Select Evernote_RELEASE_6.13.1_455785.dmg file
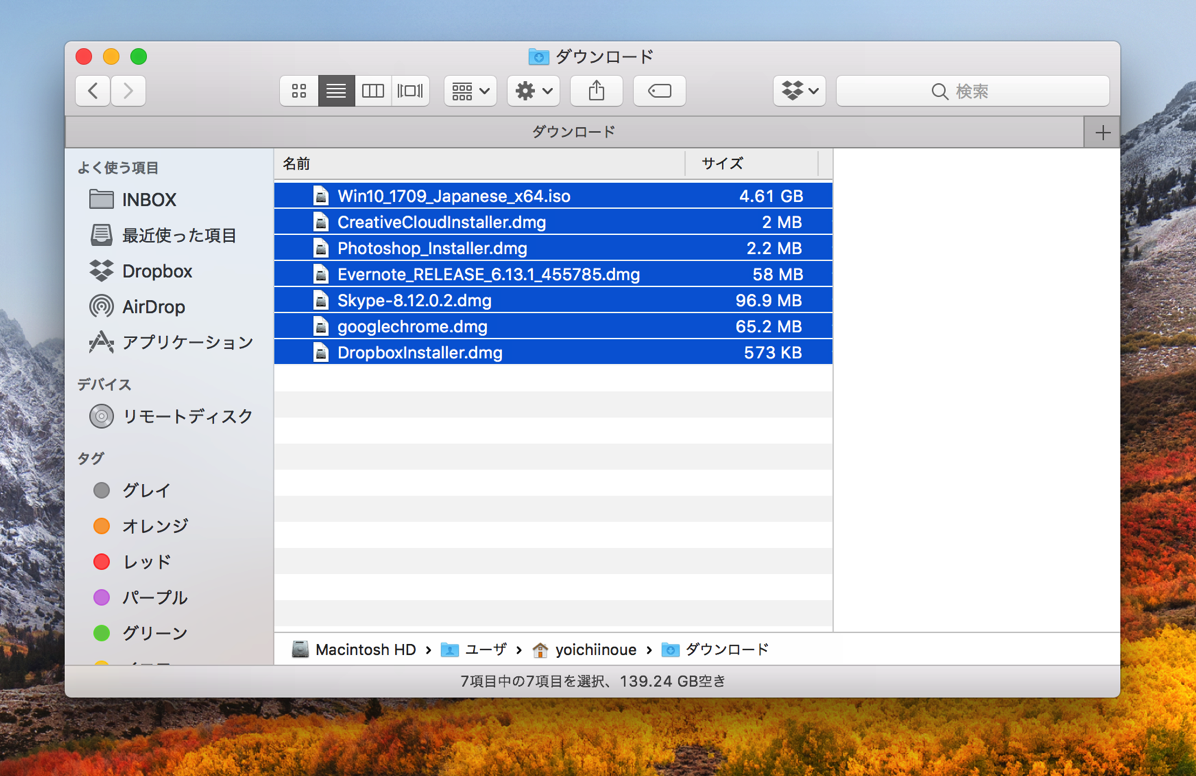 click(553, 274)
